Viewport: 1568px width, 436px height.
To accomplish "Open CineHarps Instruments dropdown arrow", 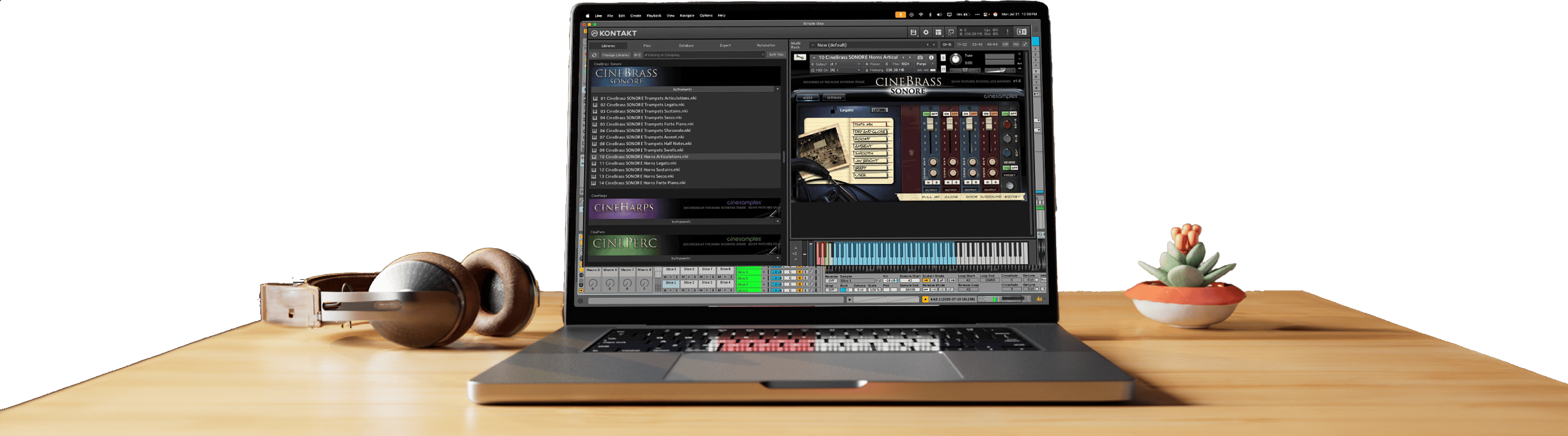I will pos(778,221).
